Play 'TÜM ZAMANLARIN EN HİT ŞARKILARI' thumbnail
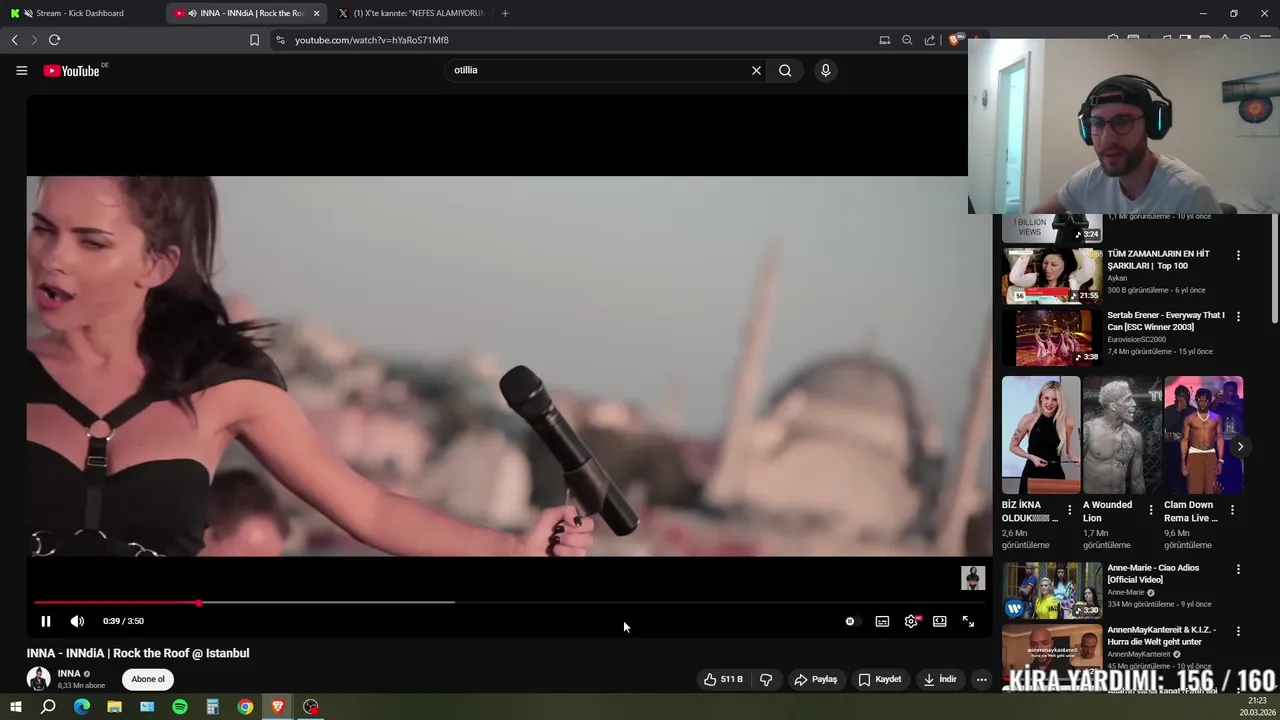Screen dimensions: 1280x720 click(1052, 275)
